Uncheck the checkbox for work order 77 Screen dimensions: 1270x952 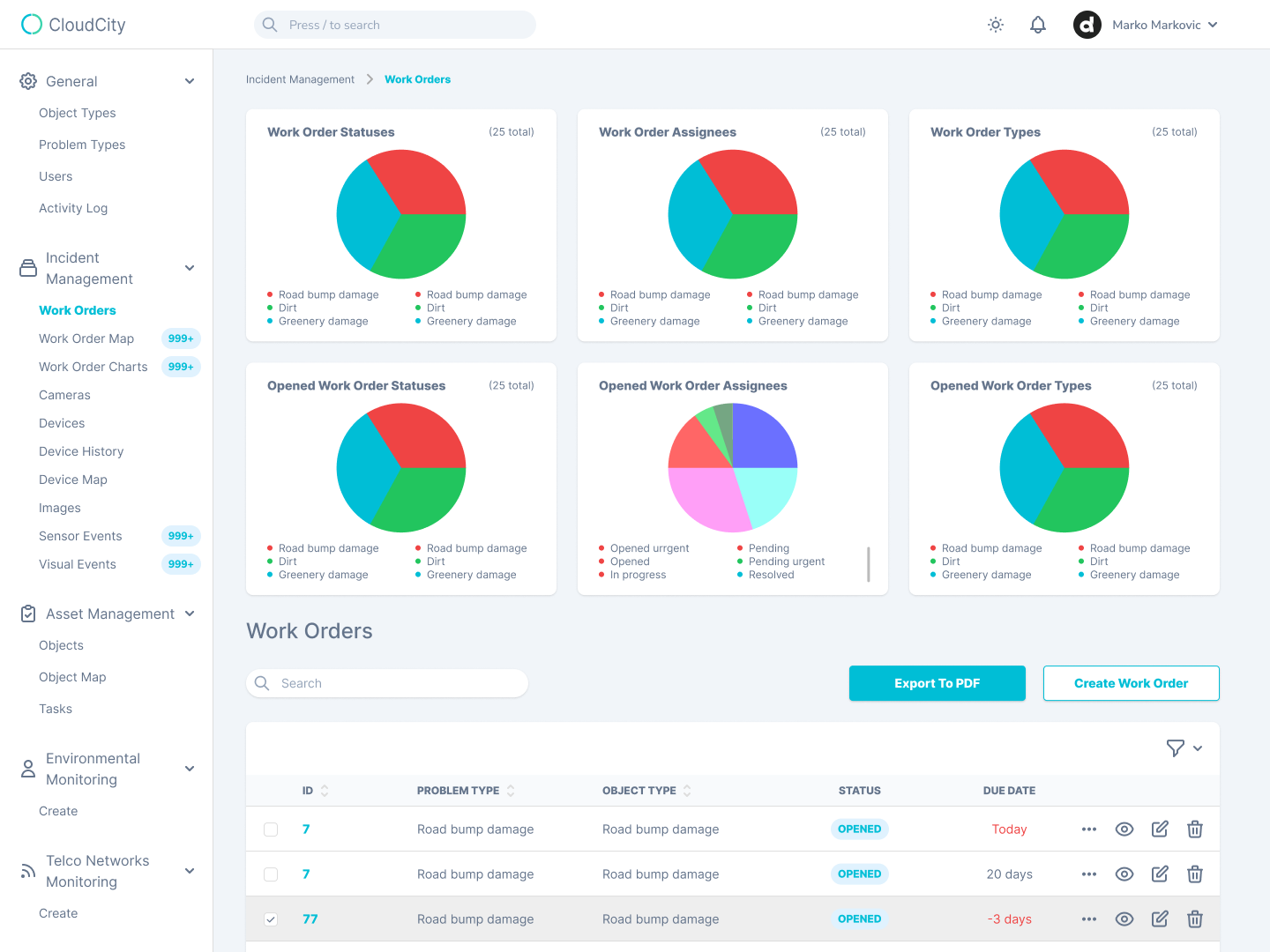(271, 919)
